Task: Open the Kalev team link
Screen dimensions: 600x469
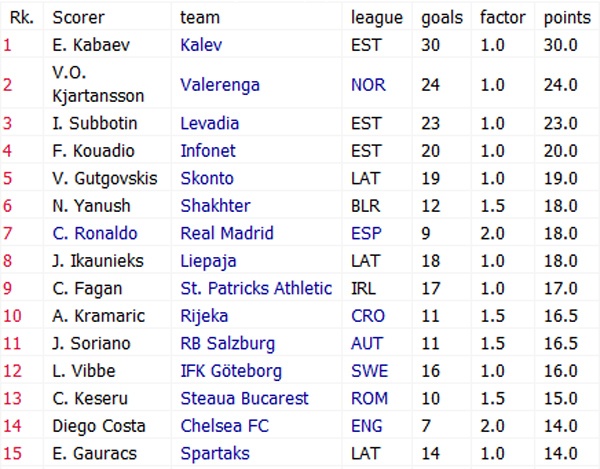Action: [x=200, y=45]
